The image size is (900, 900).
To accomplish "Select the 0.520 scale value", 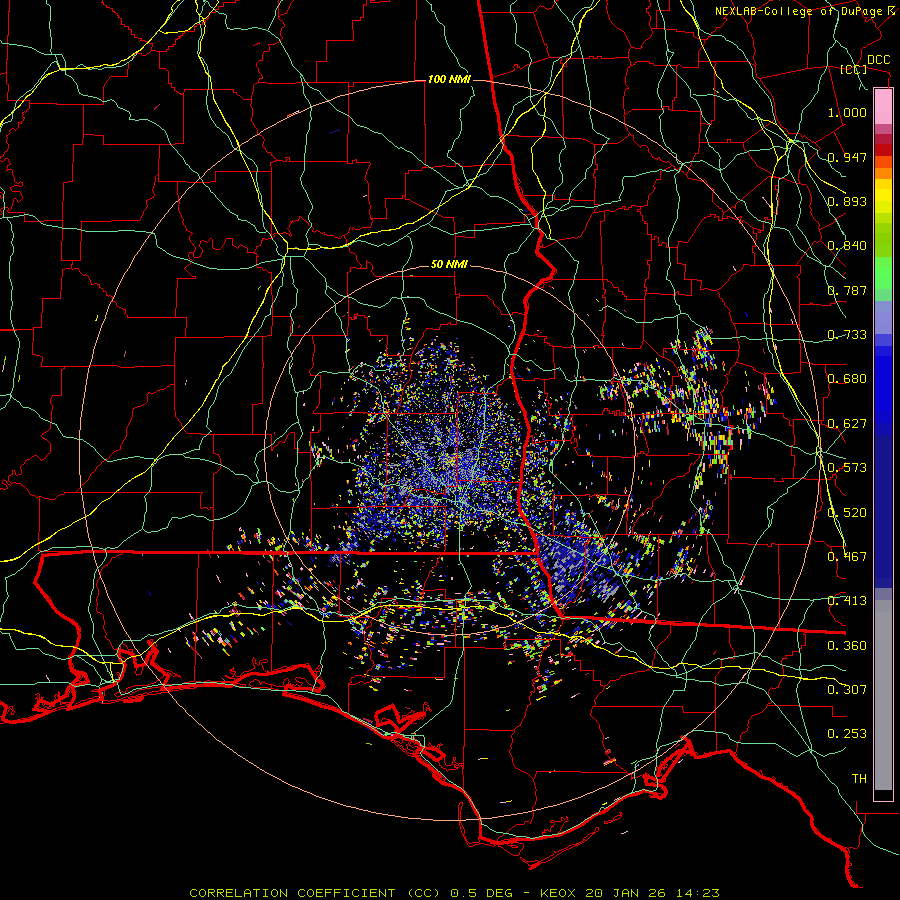I will tap(847, 513).
